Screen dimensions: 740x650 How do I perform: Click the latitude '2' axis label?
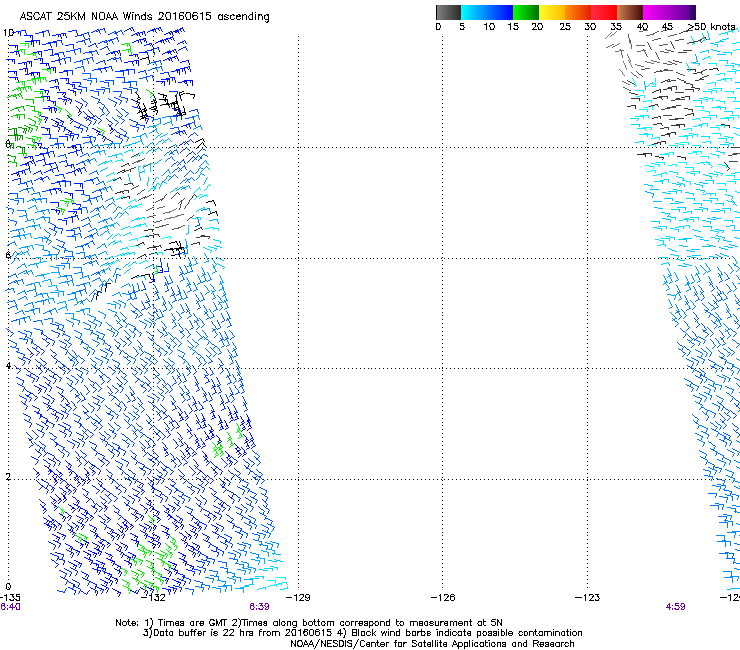pyautogui.click(x=8, y=477)
